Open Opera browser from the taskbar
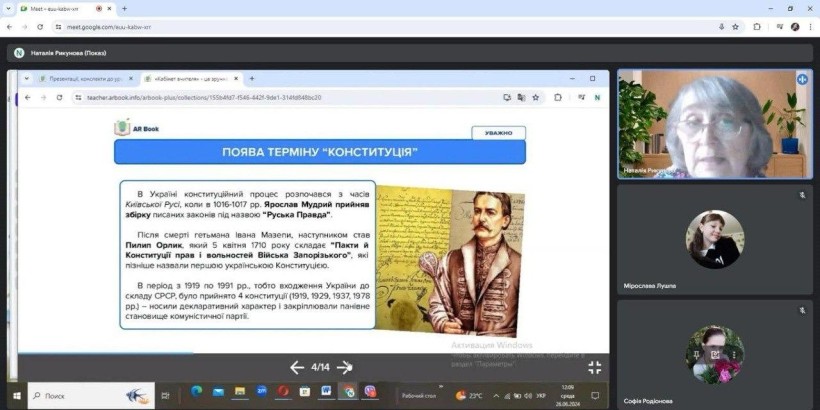This screenshot has width=820, height=410. [283, 391]
